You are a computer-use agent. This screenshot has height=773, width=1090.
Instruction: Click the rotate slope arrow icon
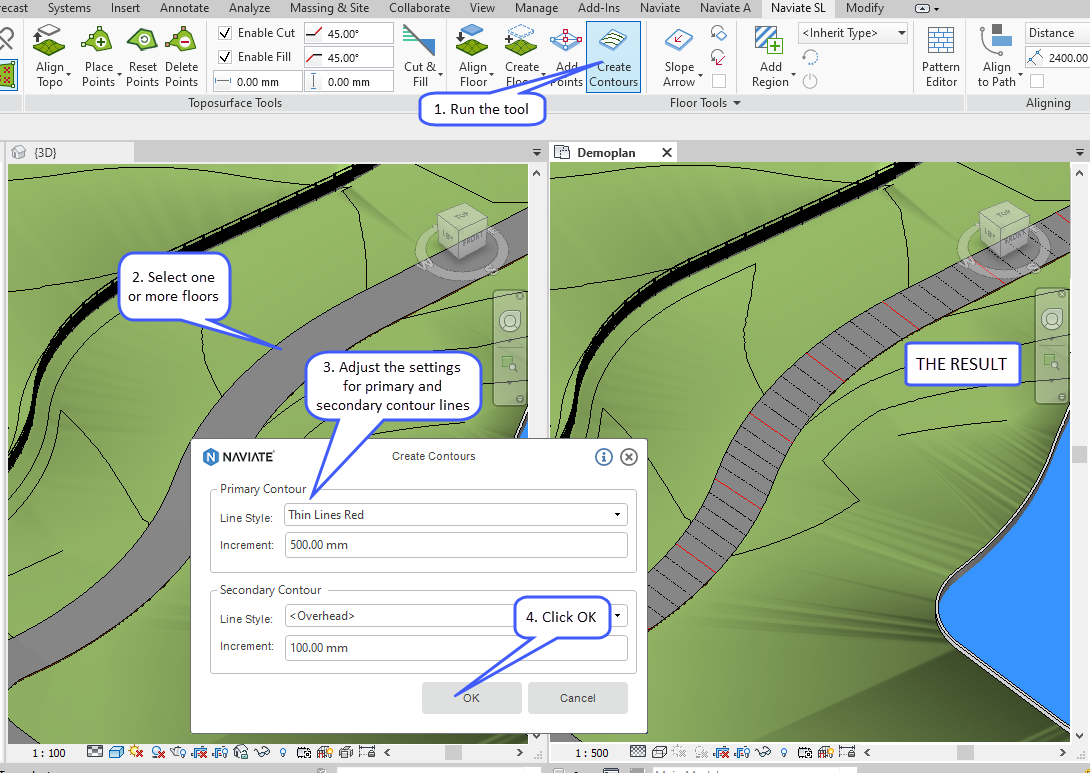click(719, 57)
